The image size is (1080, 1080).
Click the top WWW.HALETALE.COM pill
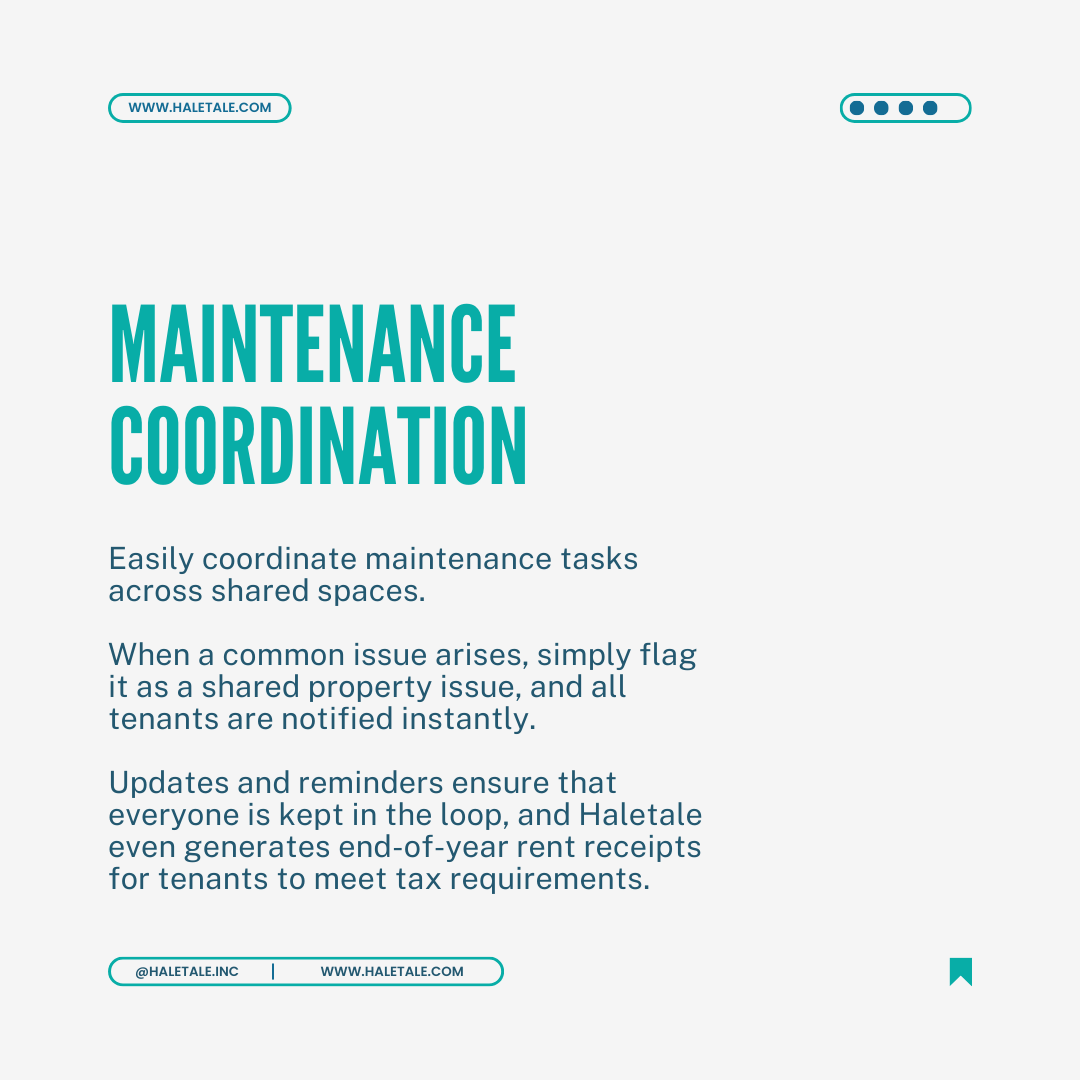[x=200, y=107]
